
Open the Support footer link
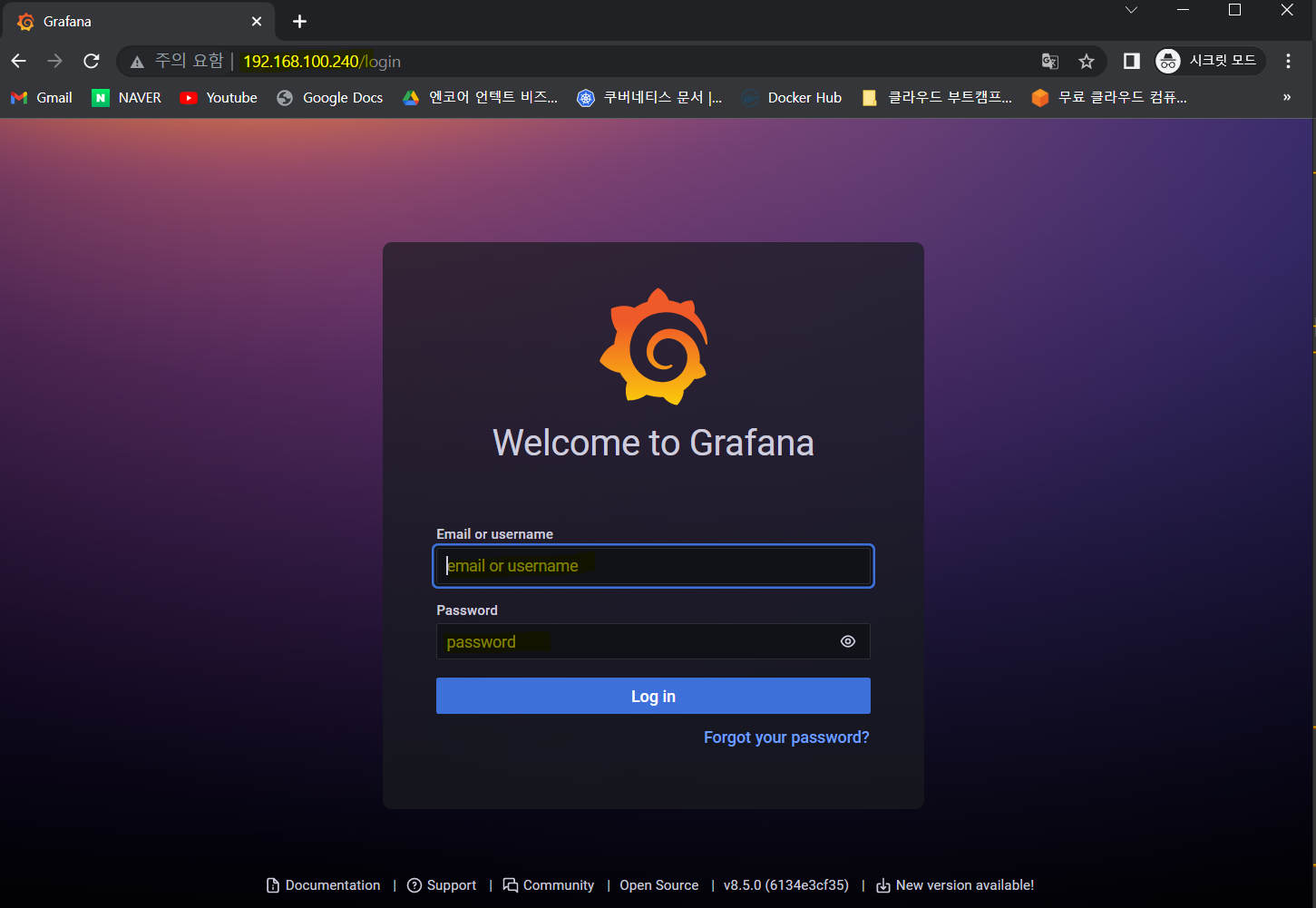(442, 885)
